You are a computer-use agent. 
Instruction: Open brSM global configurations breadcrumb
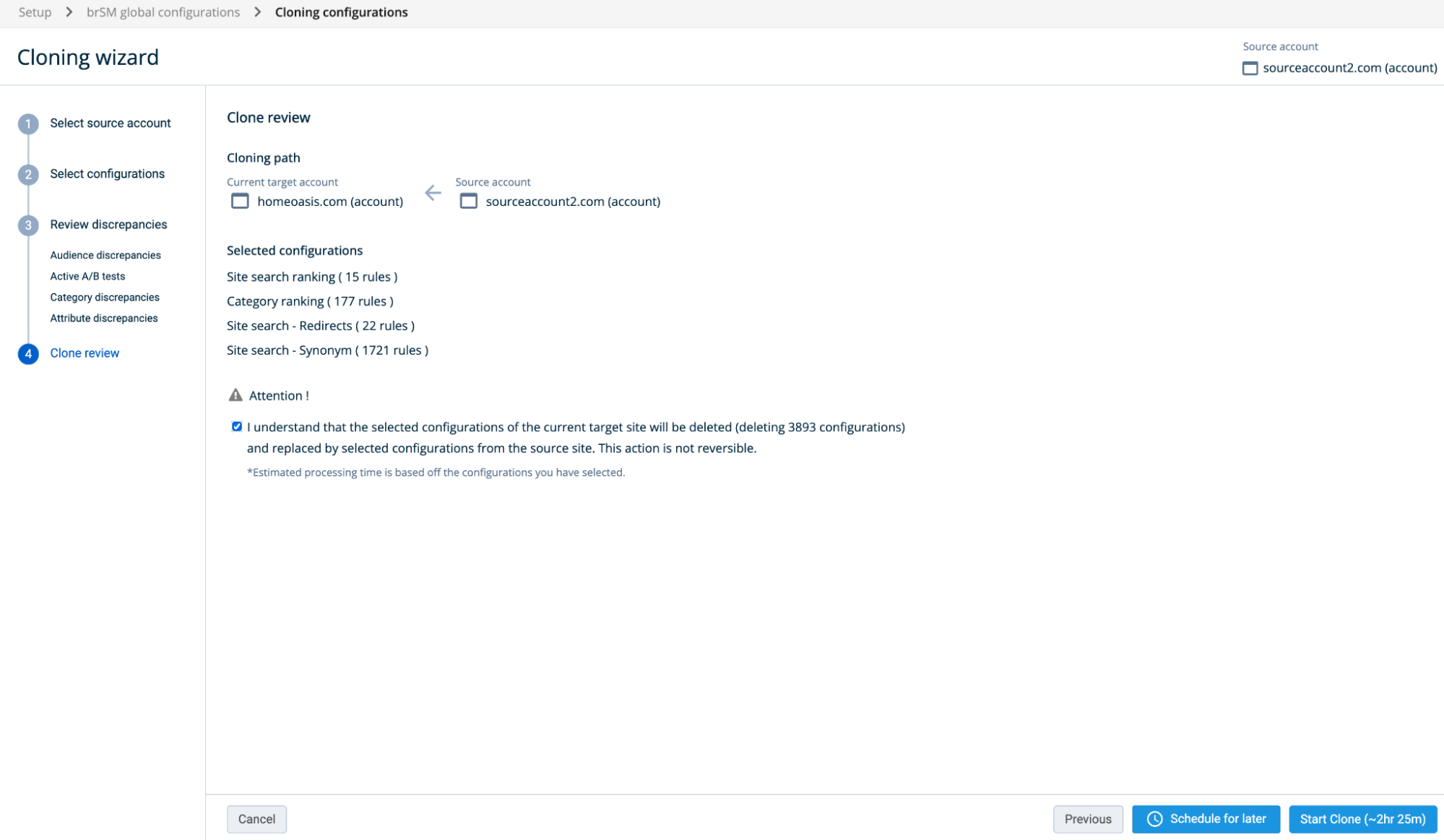(x=163, y=12)
